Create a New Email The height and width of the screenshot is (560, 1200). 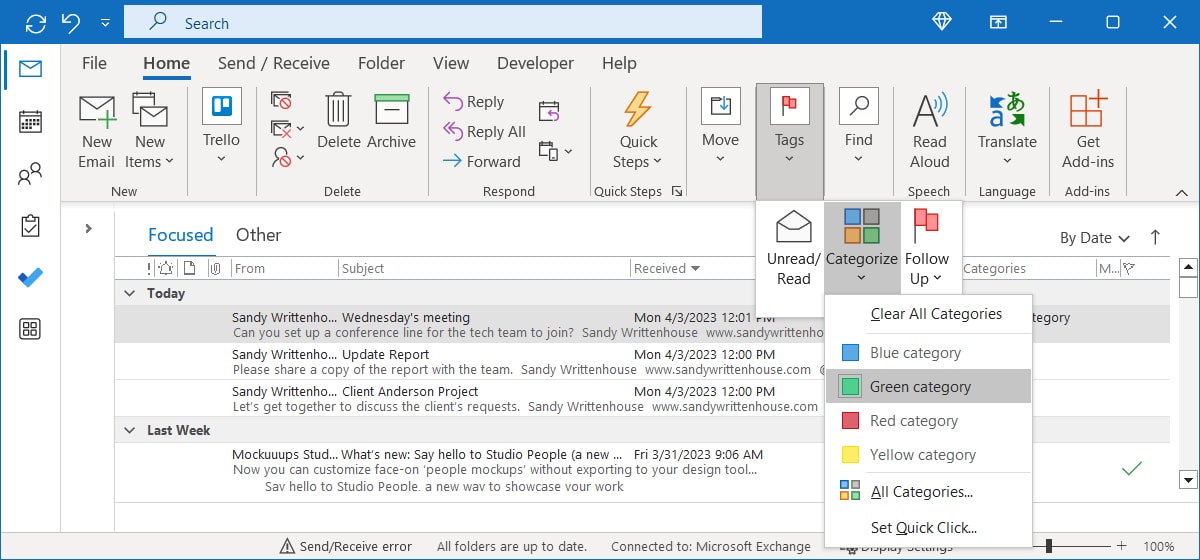(x=97, y=131)
